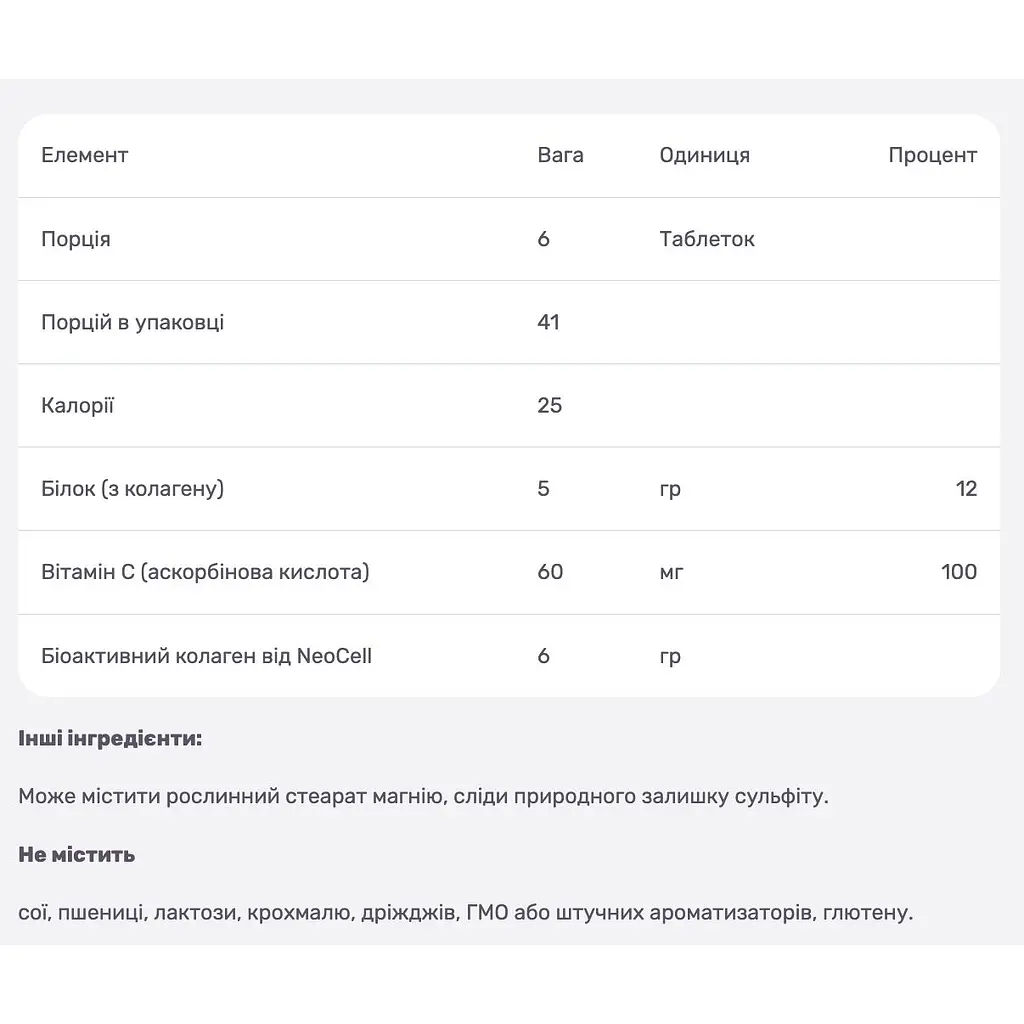Click the value 41 in table

click(549, 323)
